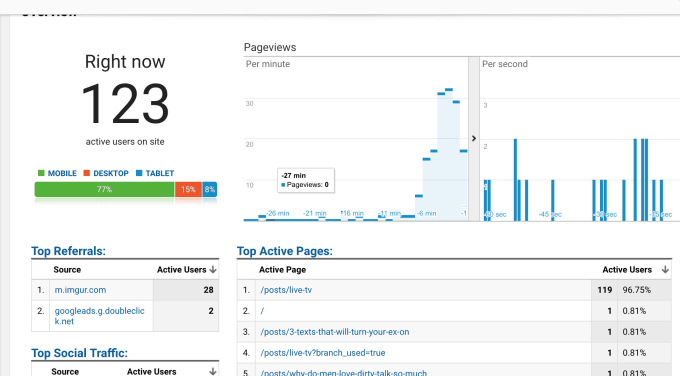The width and height of the screenshot is (680, 376).
Task: Open /posts/live-tv?branch_used=true page link
Action: pyautogui.click(x=323, y=353)
